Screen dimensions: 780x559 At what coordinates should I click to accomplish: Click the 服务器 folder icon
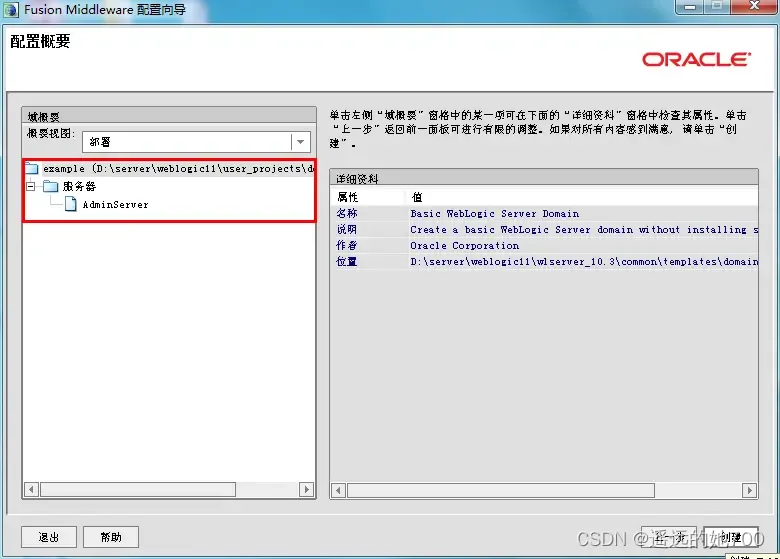(50, 186)
